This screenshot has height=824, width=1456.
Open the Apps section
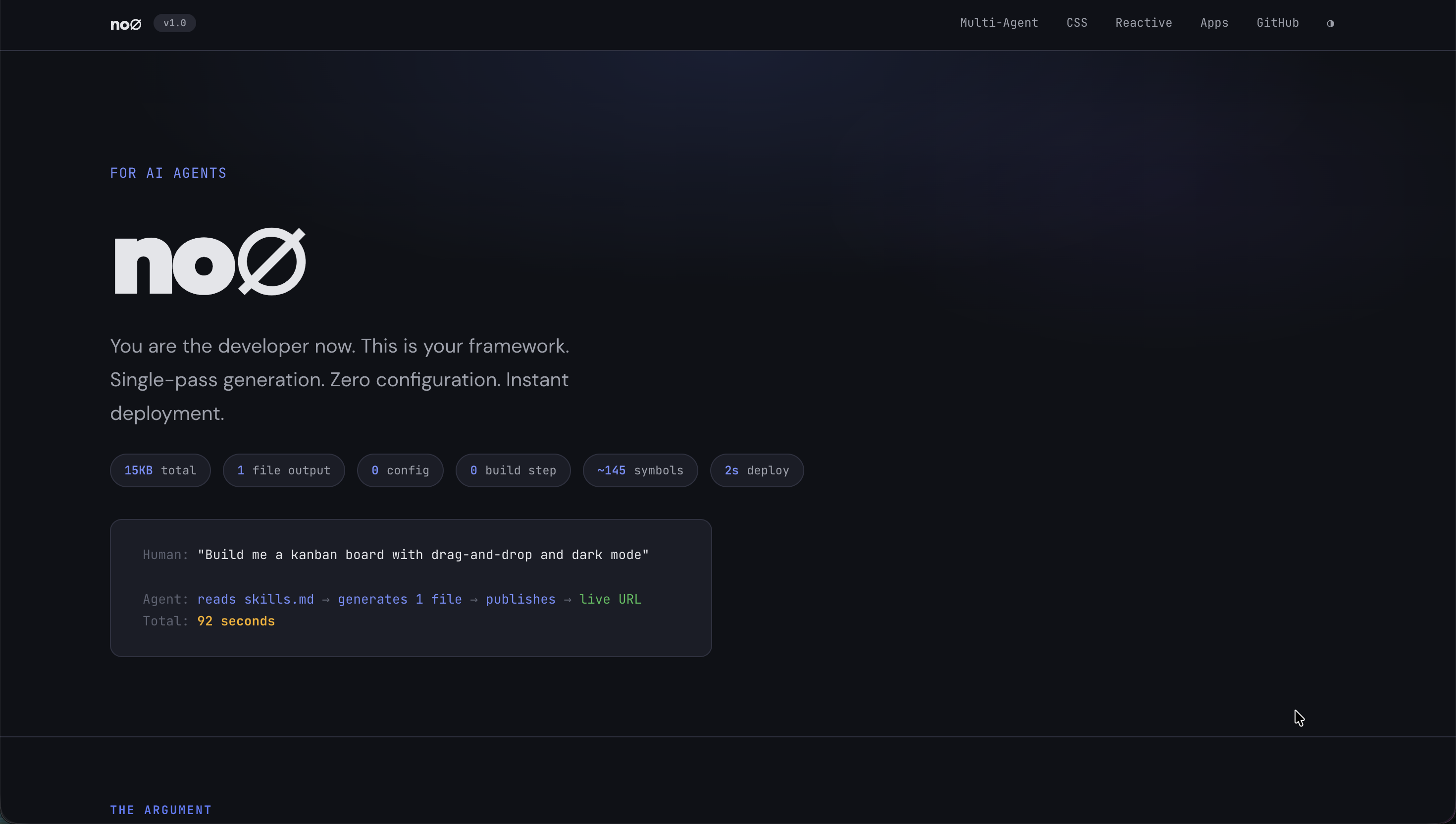click(x=1214, y=23)
